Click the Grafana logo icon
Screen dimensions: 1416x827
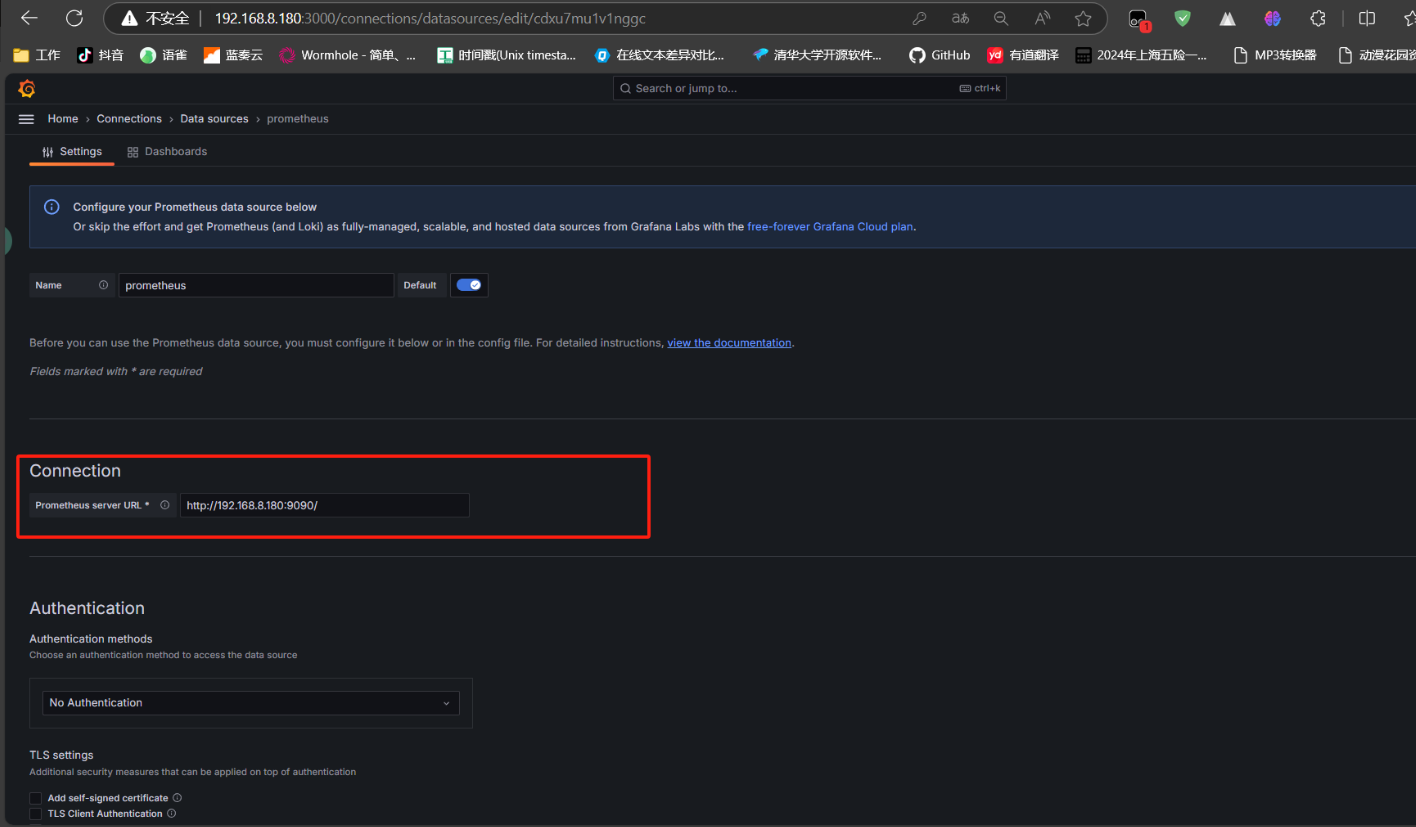27,89
